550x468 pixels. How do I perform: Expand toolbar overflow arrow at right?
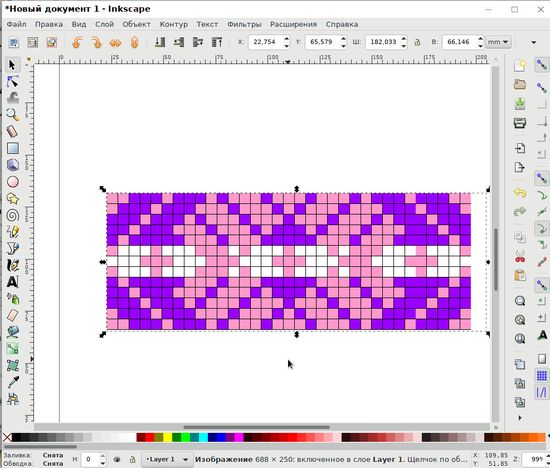tap(534, 42)
